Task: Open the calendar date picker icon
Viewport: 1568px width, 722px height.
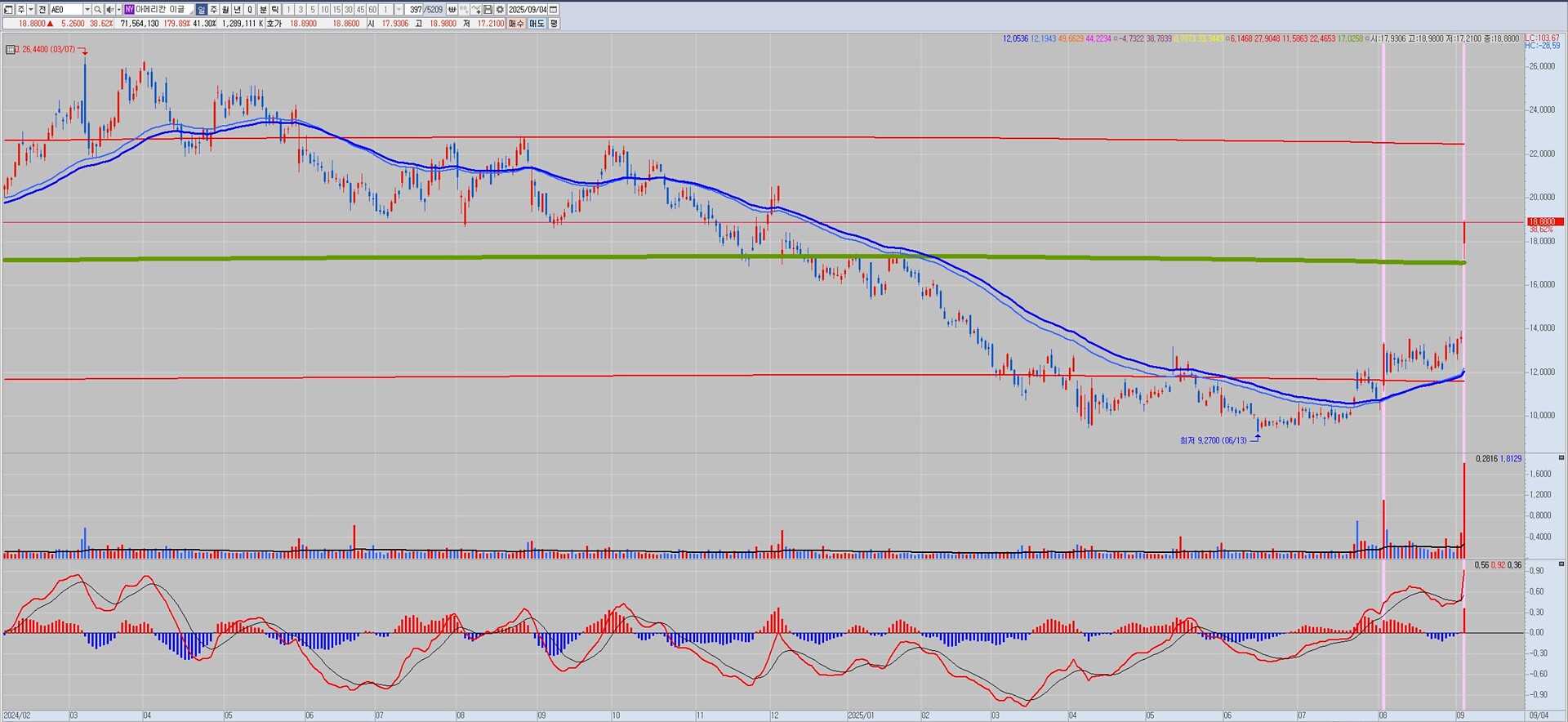Action: (x=554, y=10)
